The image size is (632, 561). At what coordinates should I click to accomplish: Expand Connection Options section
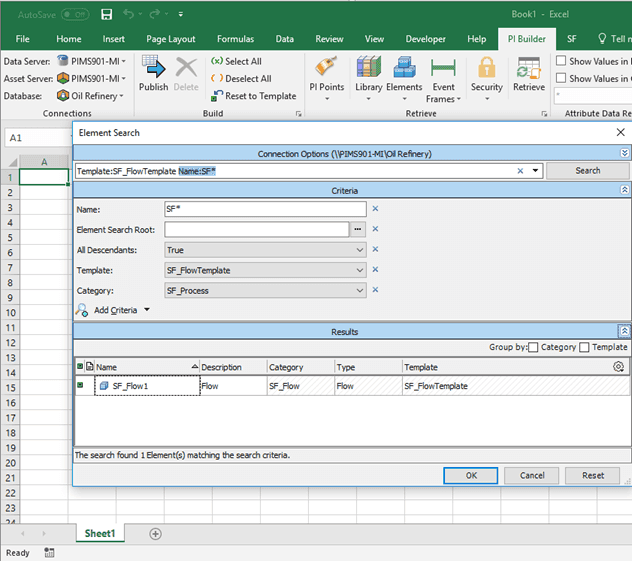pyautogui.click(x=624, y=153)
